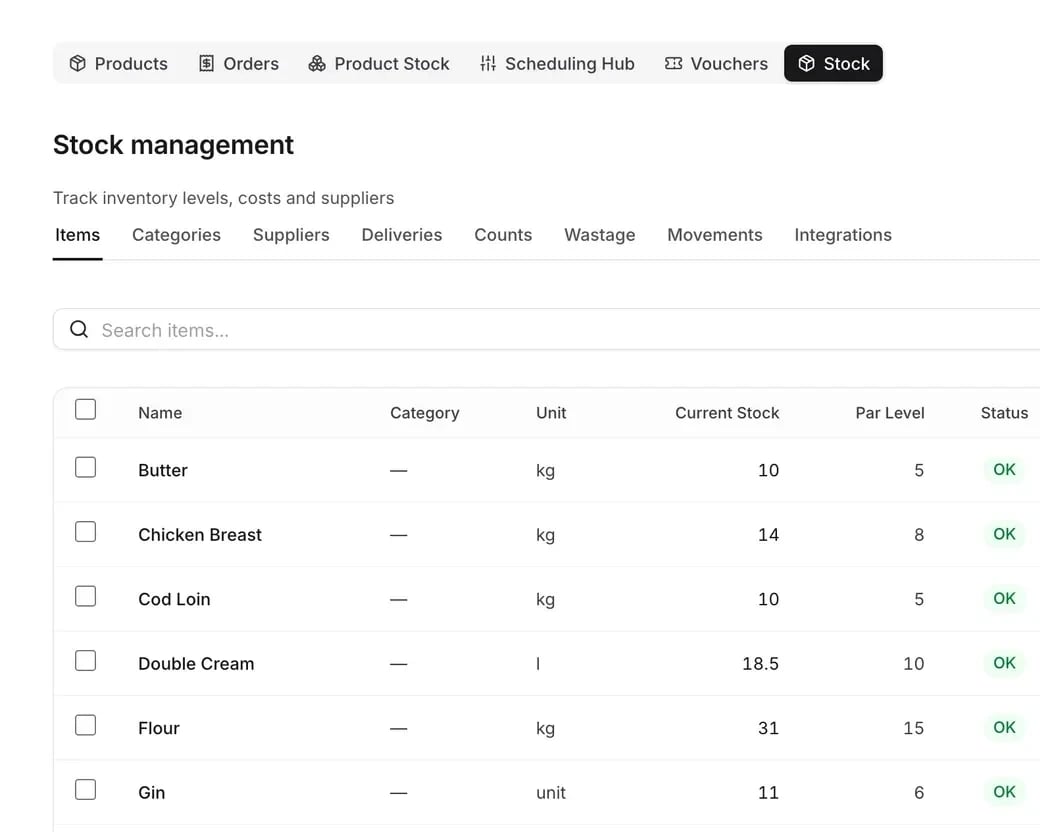Open the Counts sub-tab

click(x=503, y=235)
